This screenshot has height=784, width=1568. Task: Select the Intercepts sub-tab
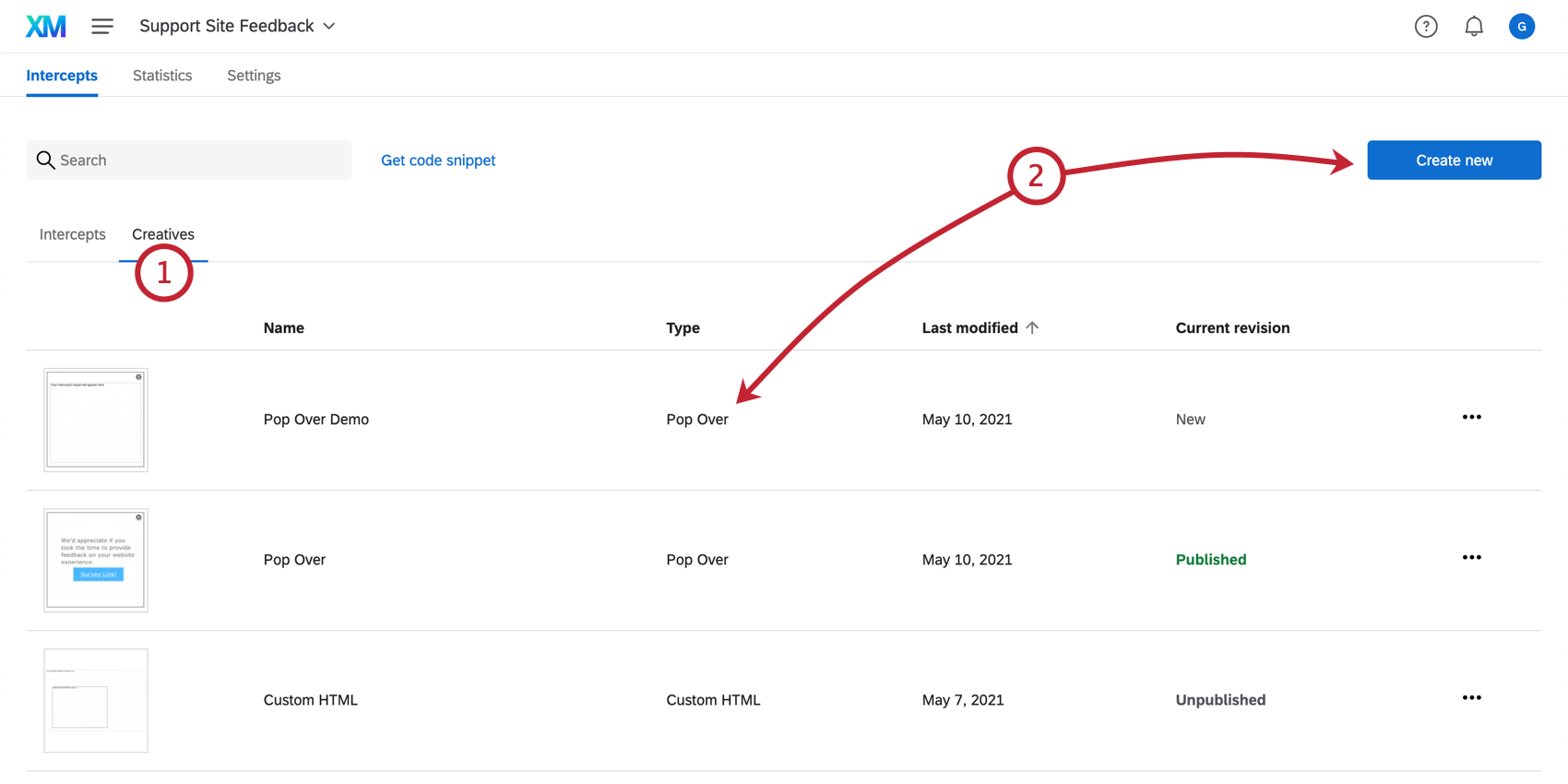point(73,234)
